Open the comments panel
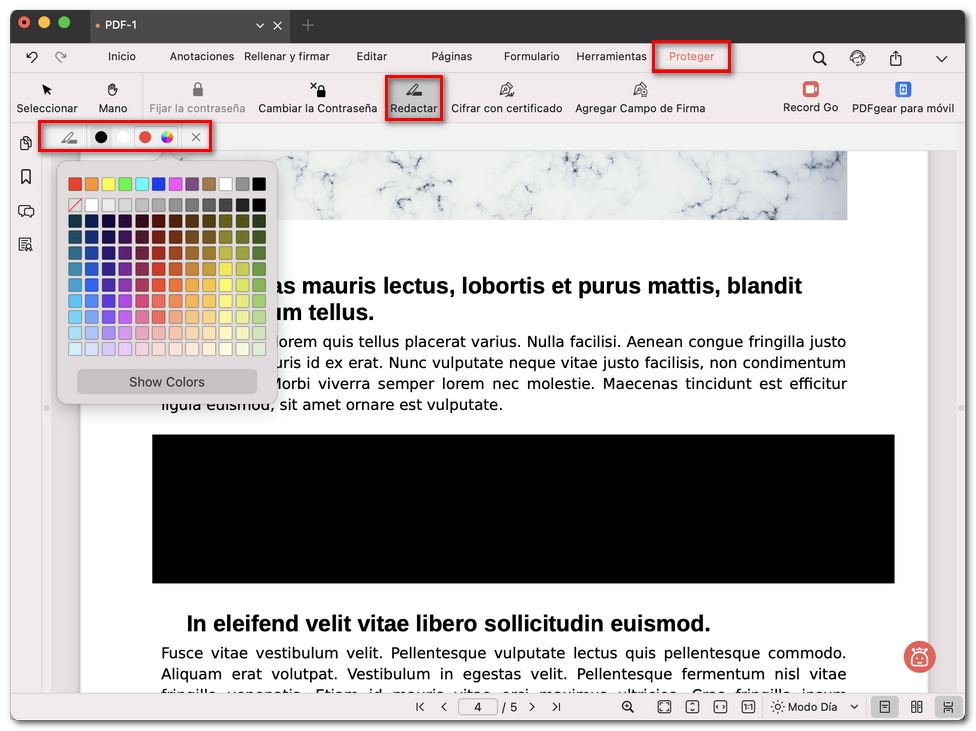Viewport: 976px width, 731px height. [25, 211]
